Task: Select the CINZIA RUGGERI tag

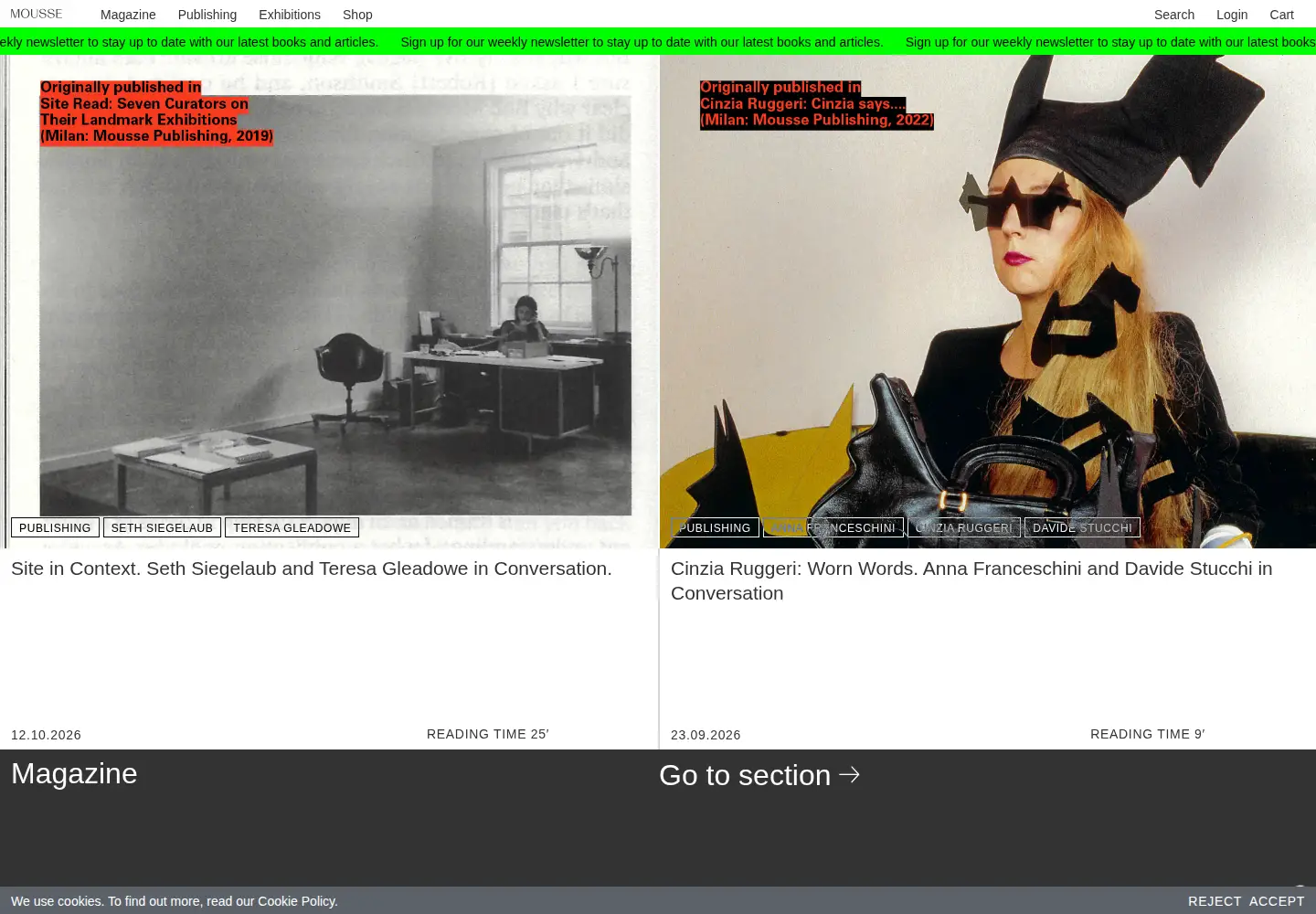Action: coord(964,527)
